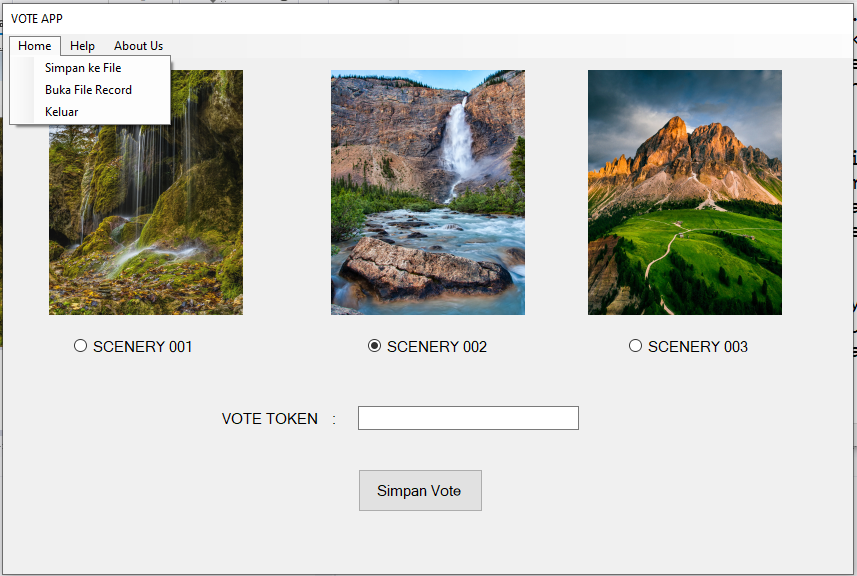Click the SCENERY 003 label text

click(x=698, y=347)
